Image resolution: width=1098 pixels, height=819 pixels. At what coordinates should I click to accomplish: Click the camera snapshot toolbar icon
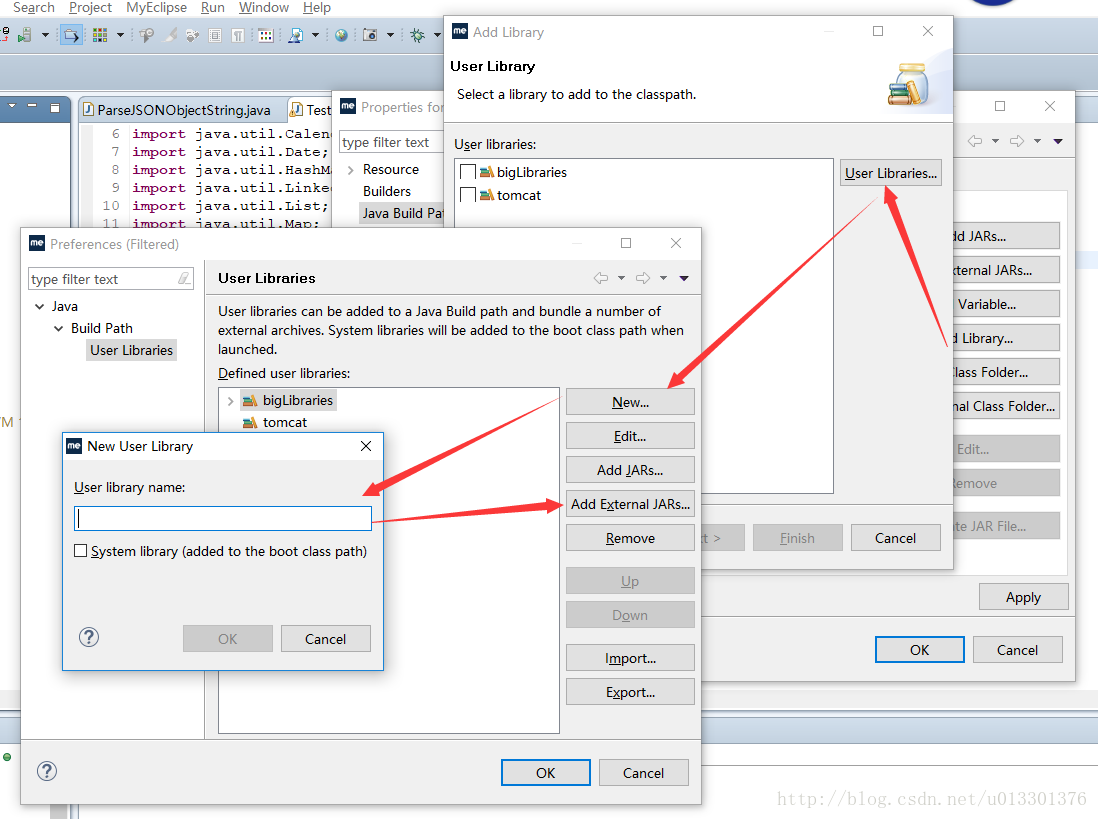tap(370, 35)
